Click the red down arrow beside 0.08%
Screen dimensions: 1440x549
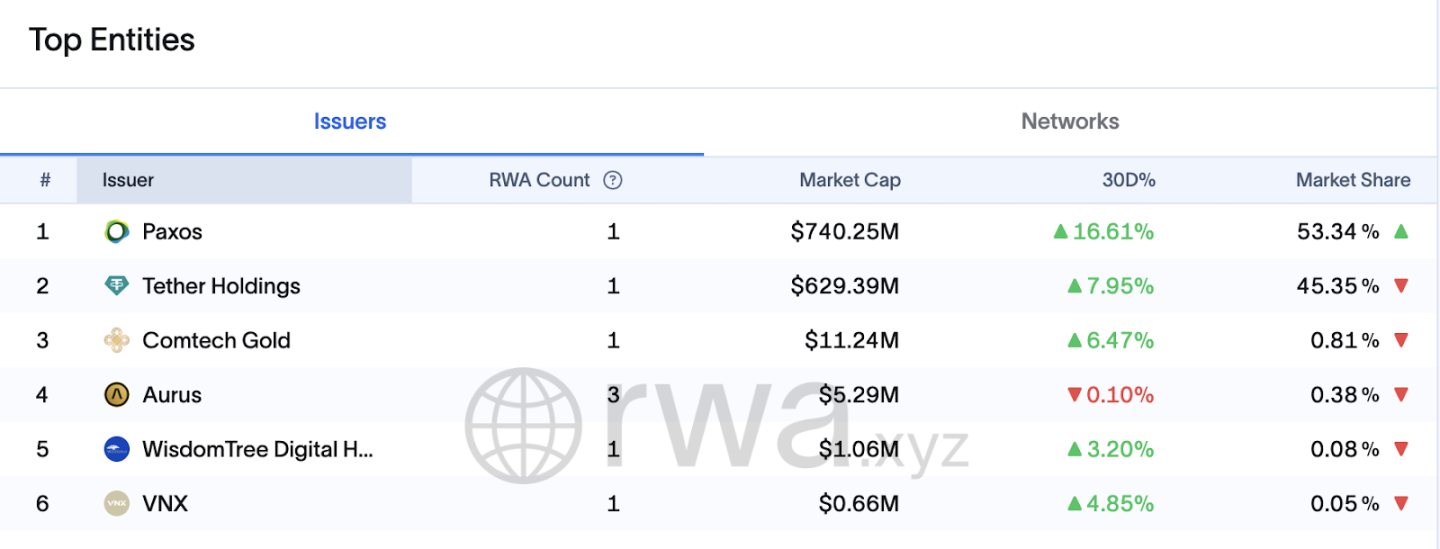click(1401, 450)
